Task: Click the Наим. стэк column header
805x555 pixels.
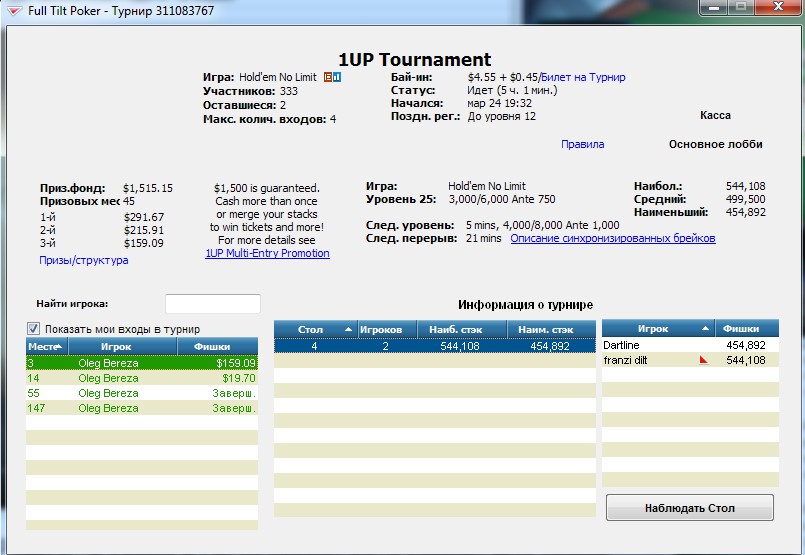Action: pos(551,330)
